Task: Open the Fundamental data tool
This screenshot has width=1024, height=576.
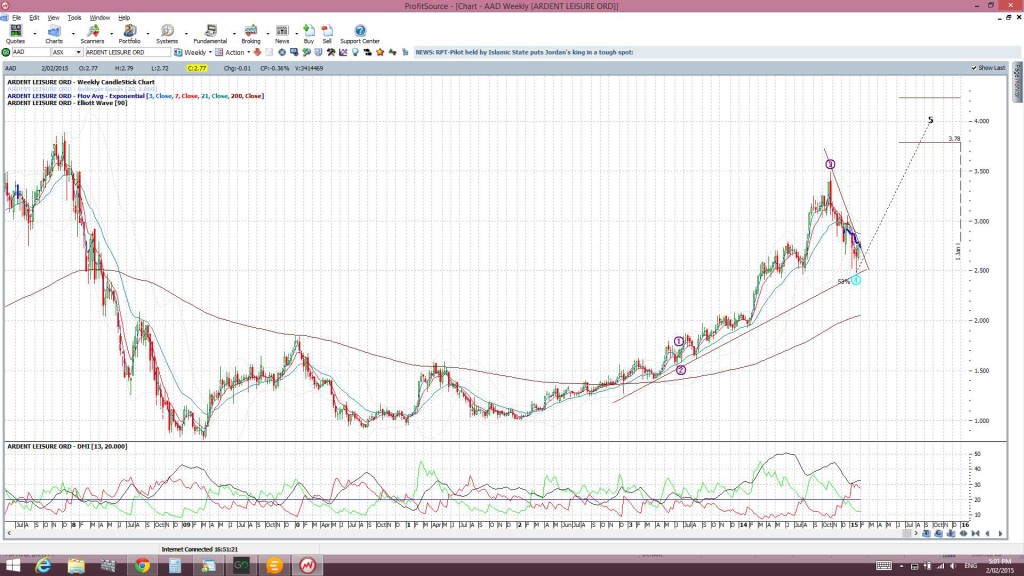Action: [x=210, y=34]
